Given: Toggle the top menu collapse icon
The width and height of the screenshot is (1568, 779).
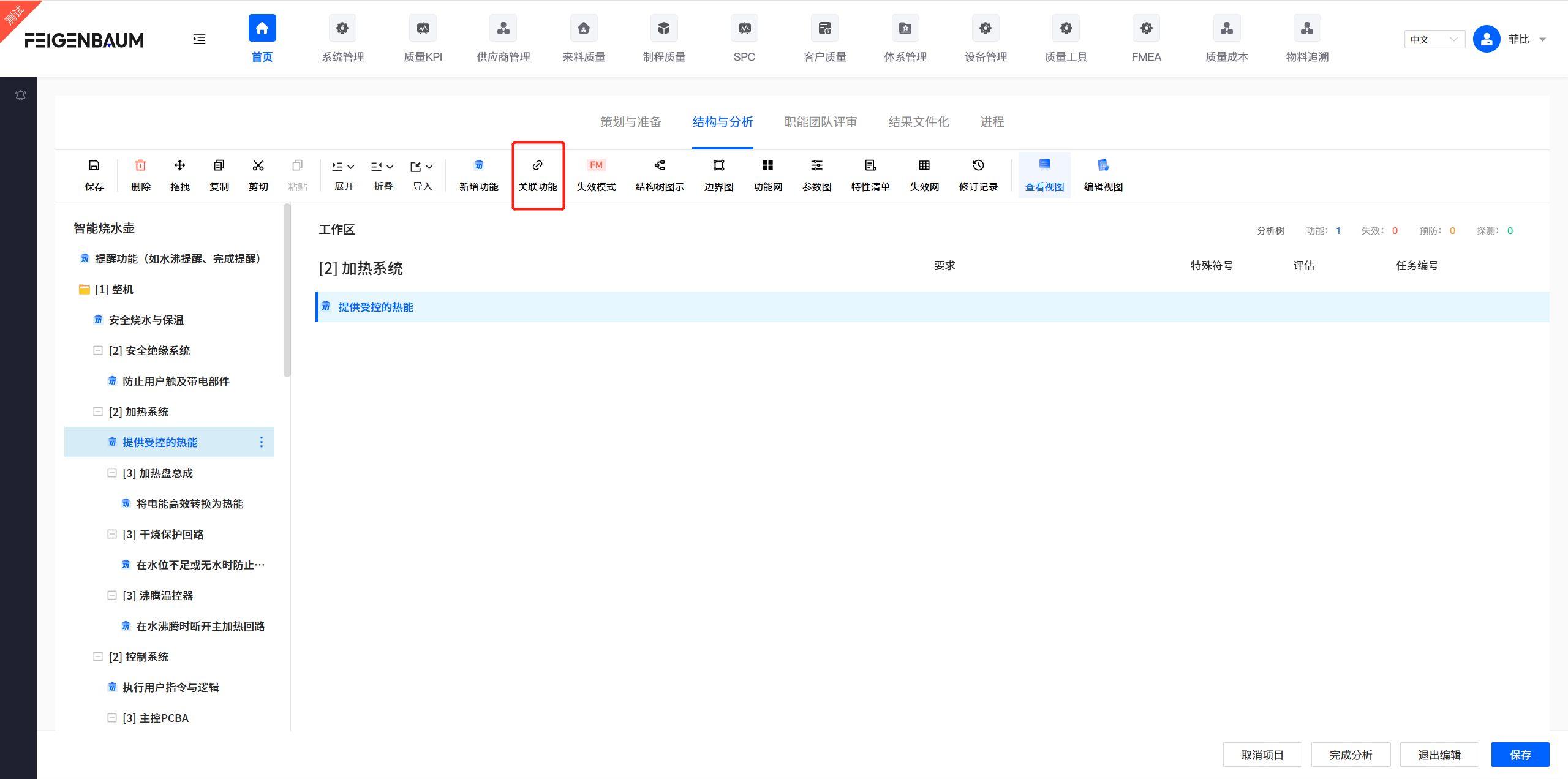Looking at the screenshot, I should click(x=199, y=39).
